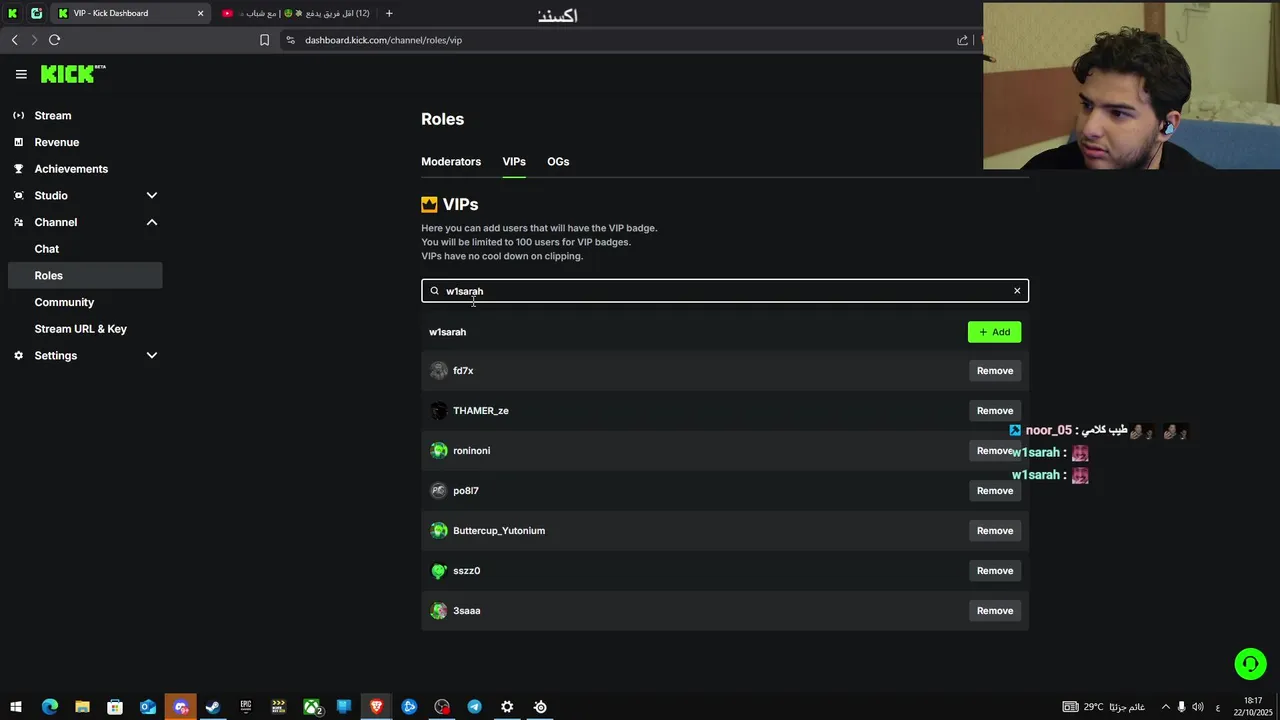Add w1sarah as VIP

994,332
